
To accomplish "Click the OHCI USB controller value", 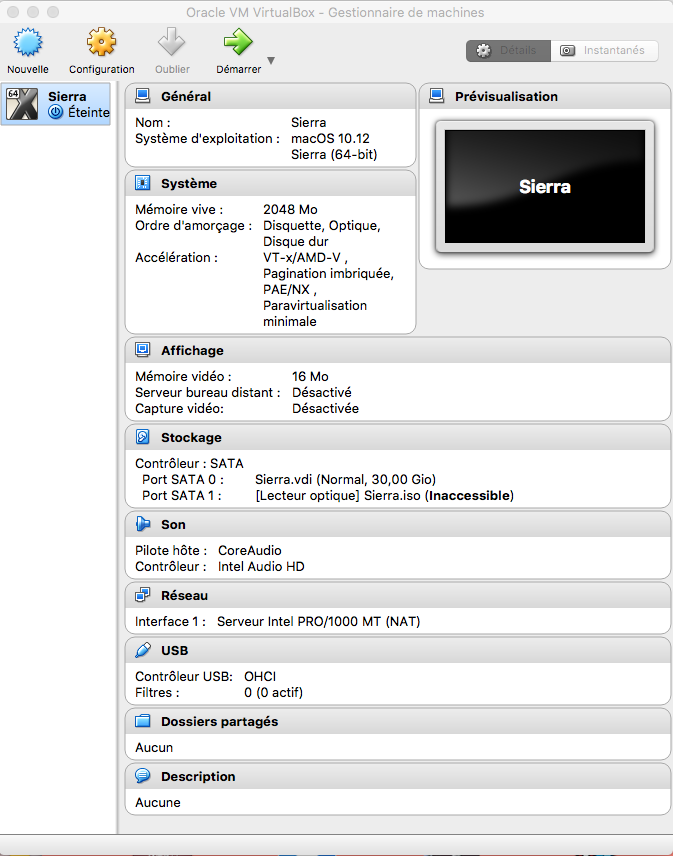I will click(260, 676).
